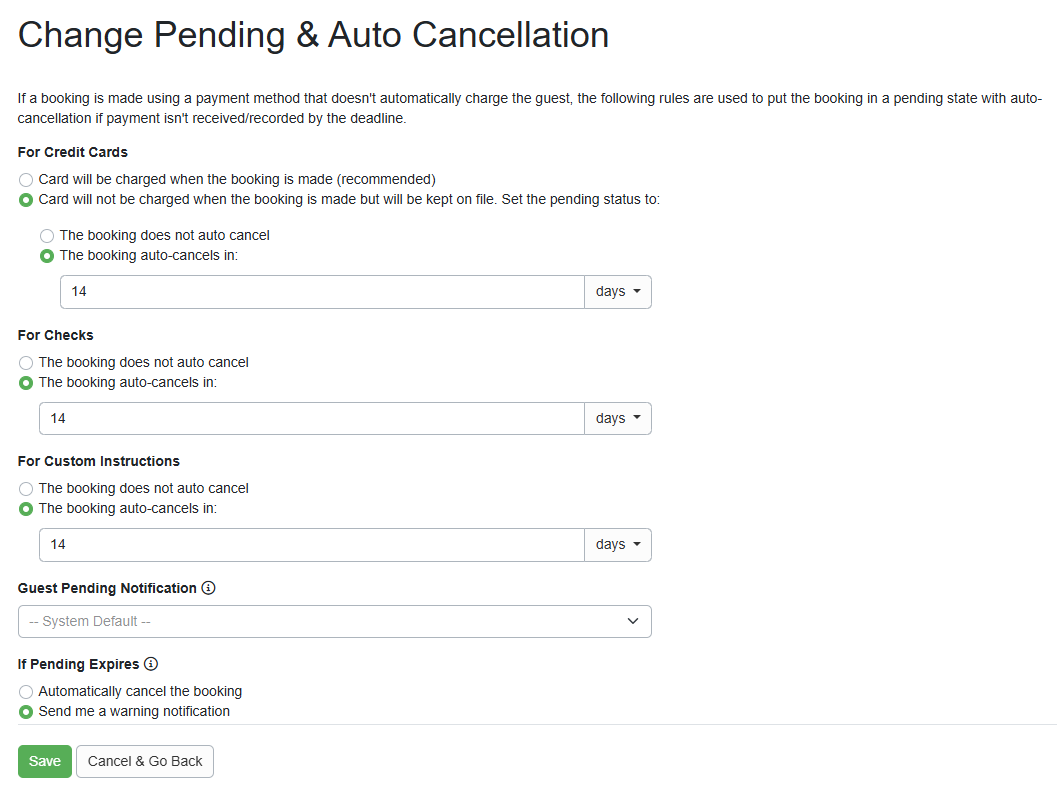Click the Checks auto-cancel days field
The image size is (1057, 790).
point(310,418)
